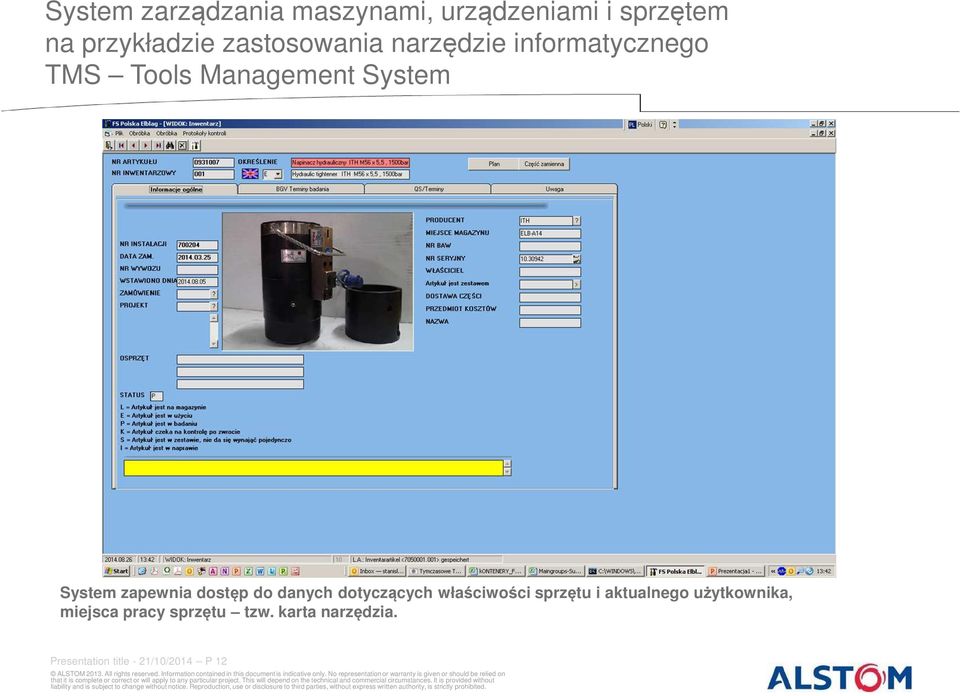Open lookup button next to PROJEKT

point(214,307)
